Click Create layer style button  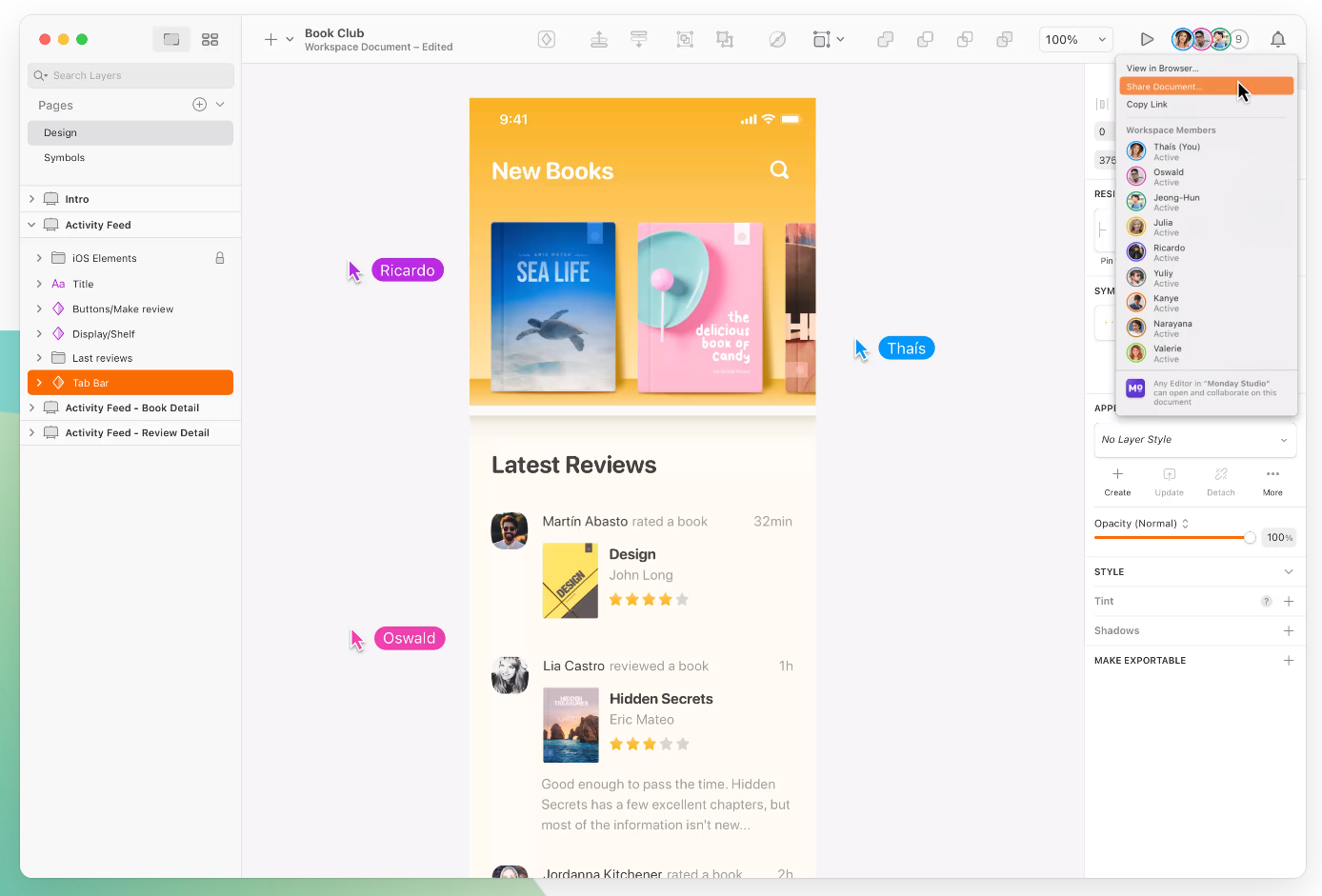(x=1118, y=481)
